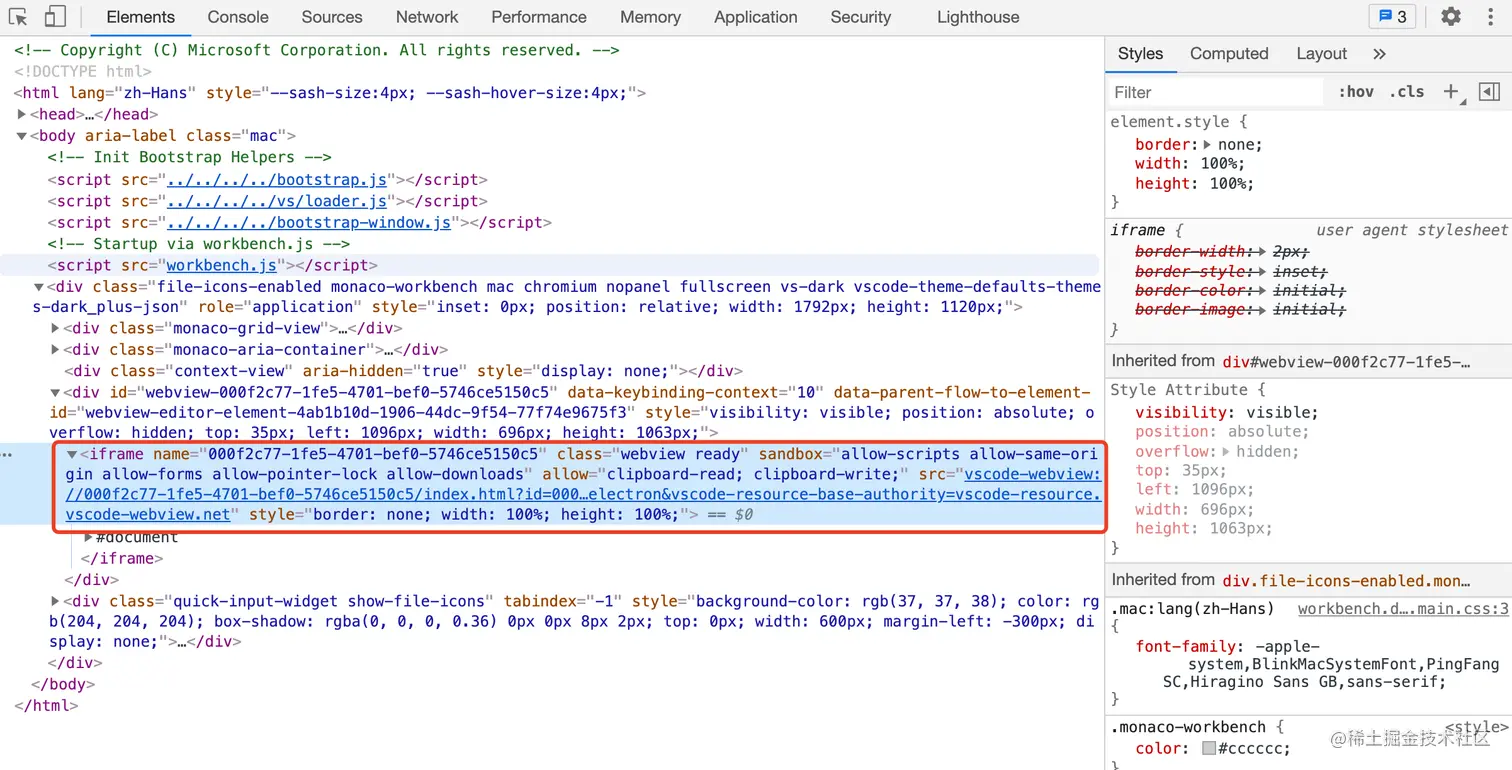Switch to the Console tab

coord(238,17)
